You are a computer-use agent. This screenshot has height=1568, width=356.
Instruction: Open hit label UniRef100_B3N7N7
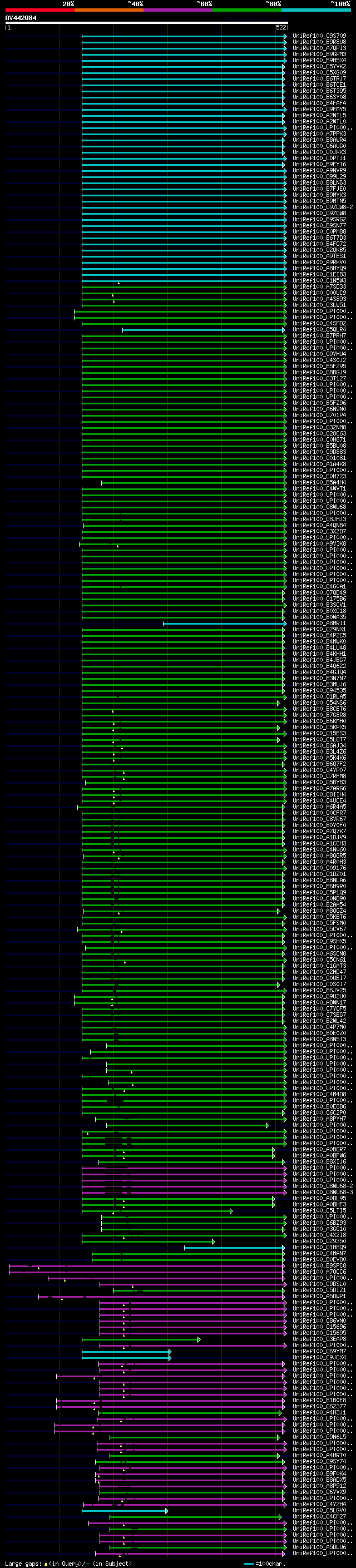319,678
